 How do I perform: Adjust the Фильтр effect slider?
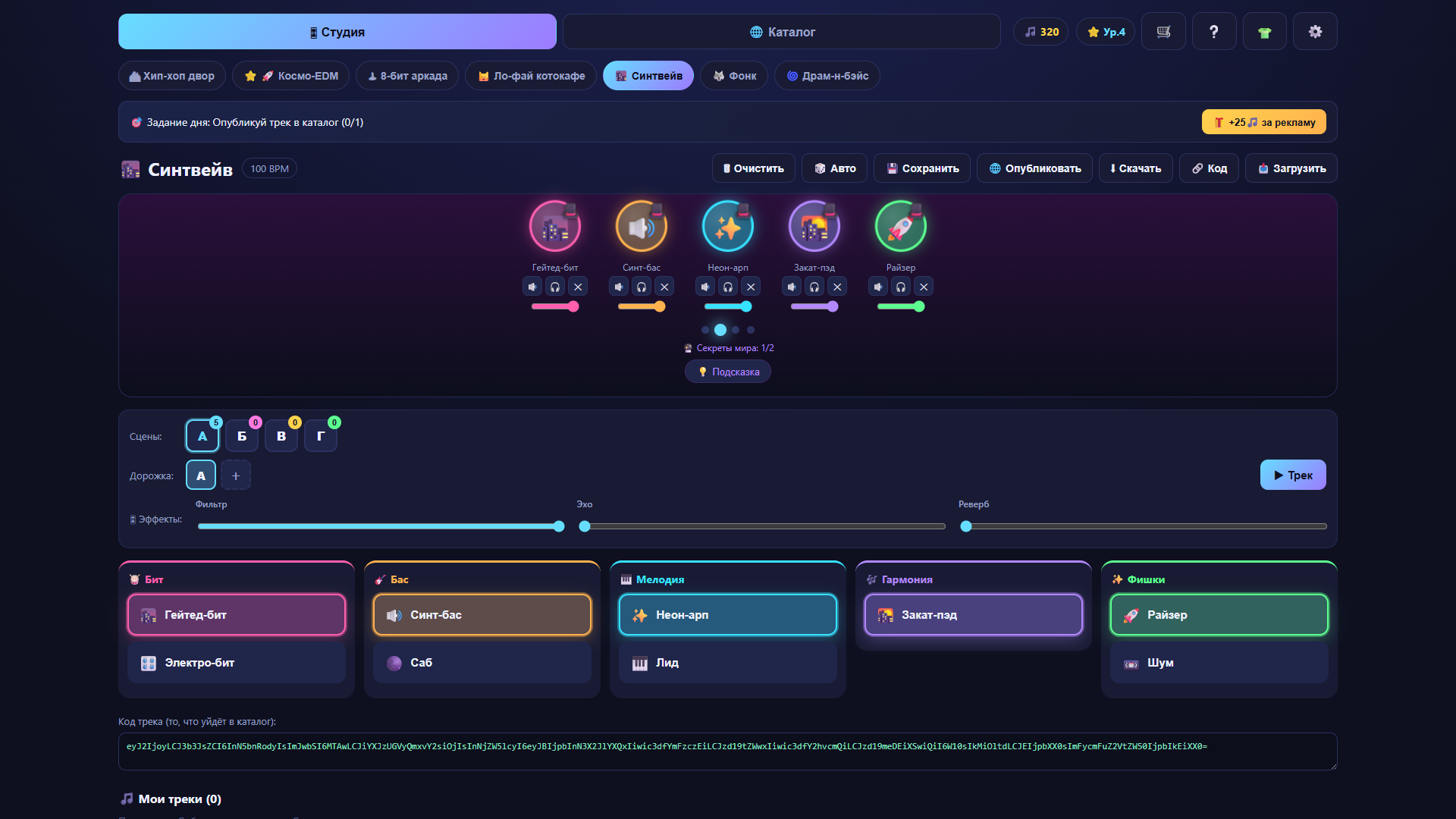tap(381, 526)
